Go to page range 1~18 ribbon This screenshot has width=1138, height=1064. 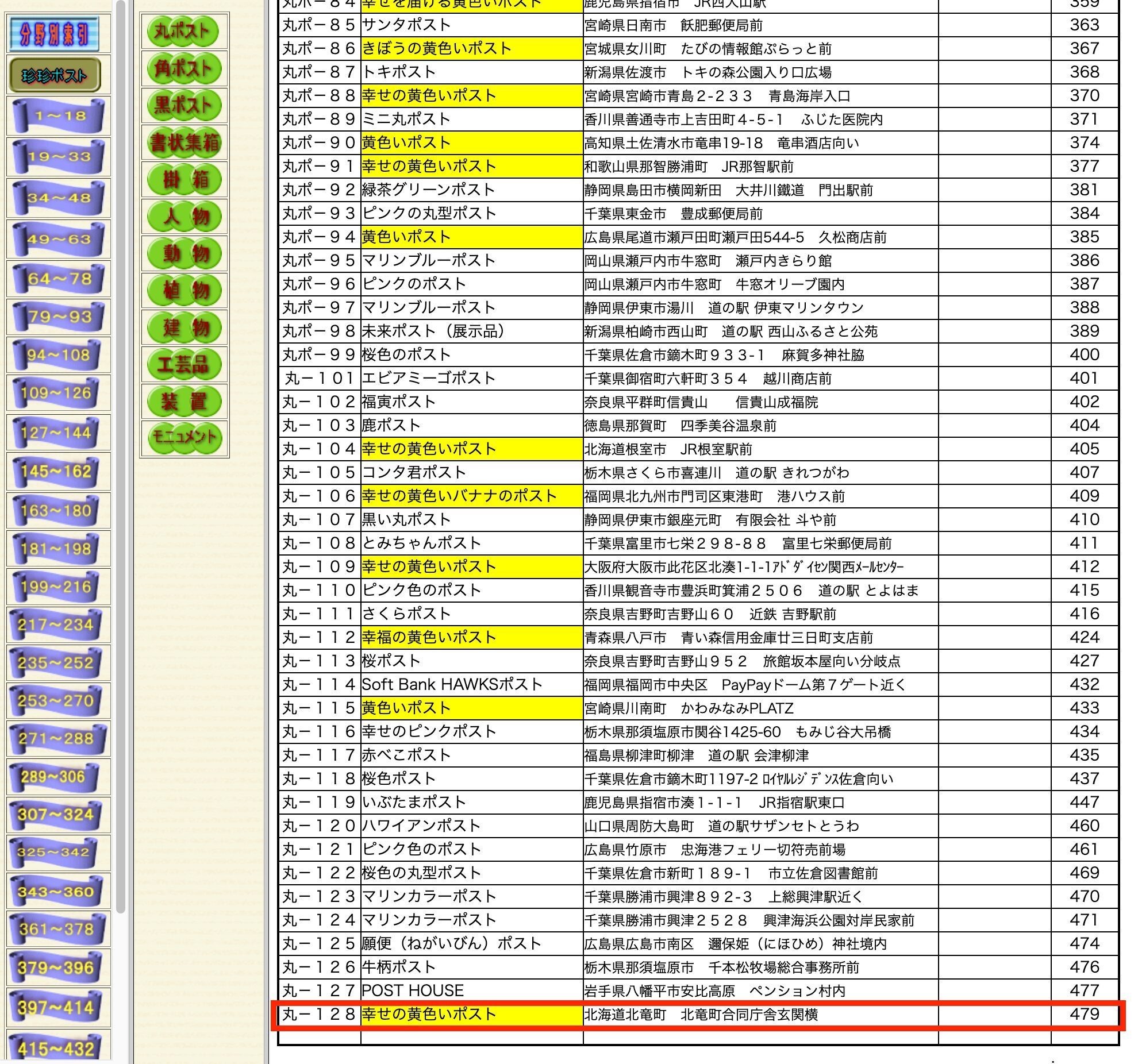58,116
